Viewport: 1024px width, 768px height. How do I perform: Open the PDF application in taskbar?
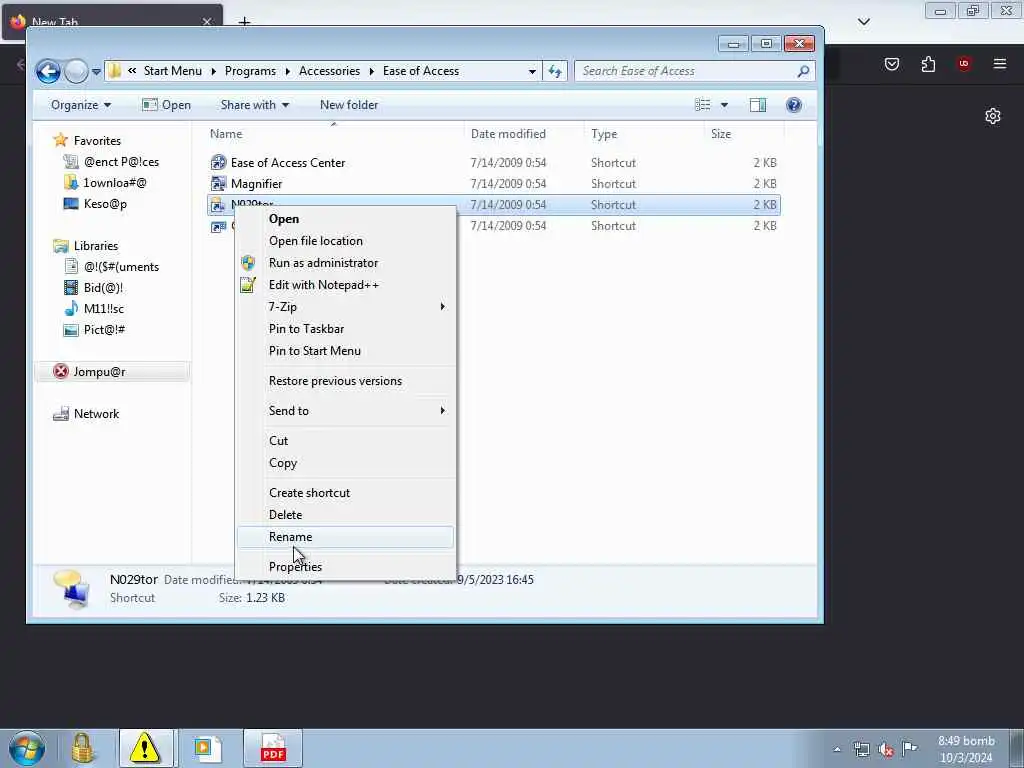tap(273, 748)
